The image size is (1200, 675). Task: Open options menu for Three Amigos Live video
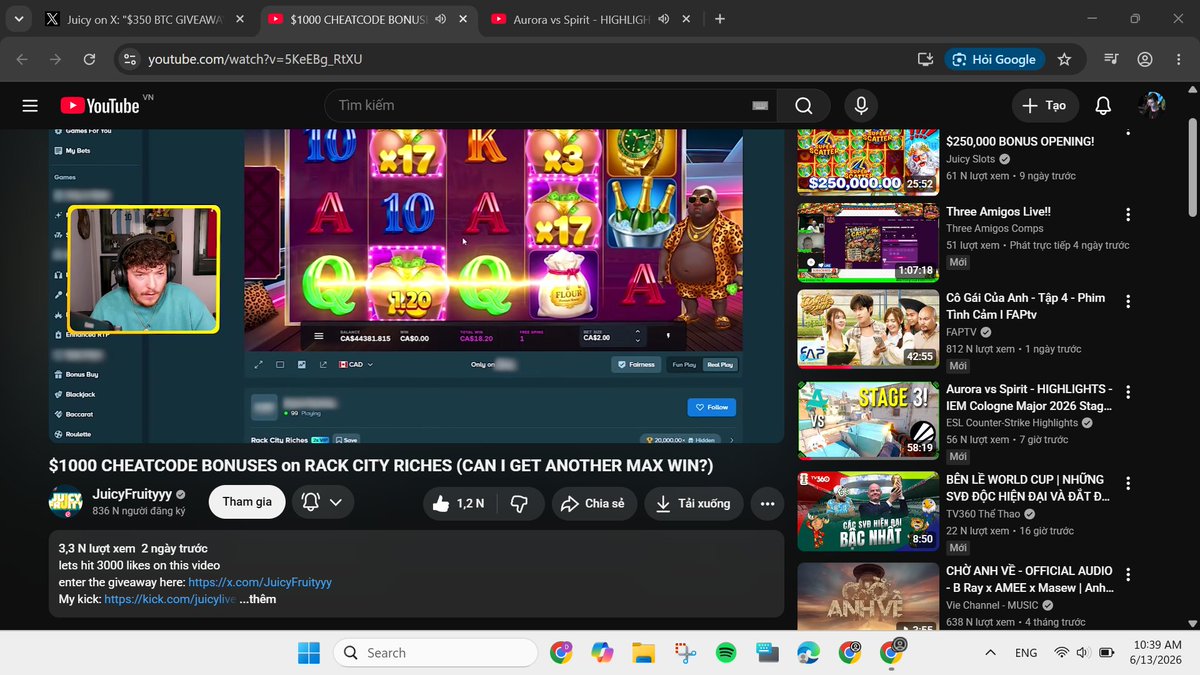[x=1128, y=215]
